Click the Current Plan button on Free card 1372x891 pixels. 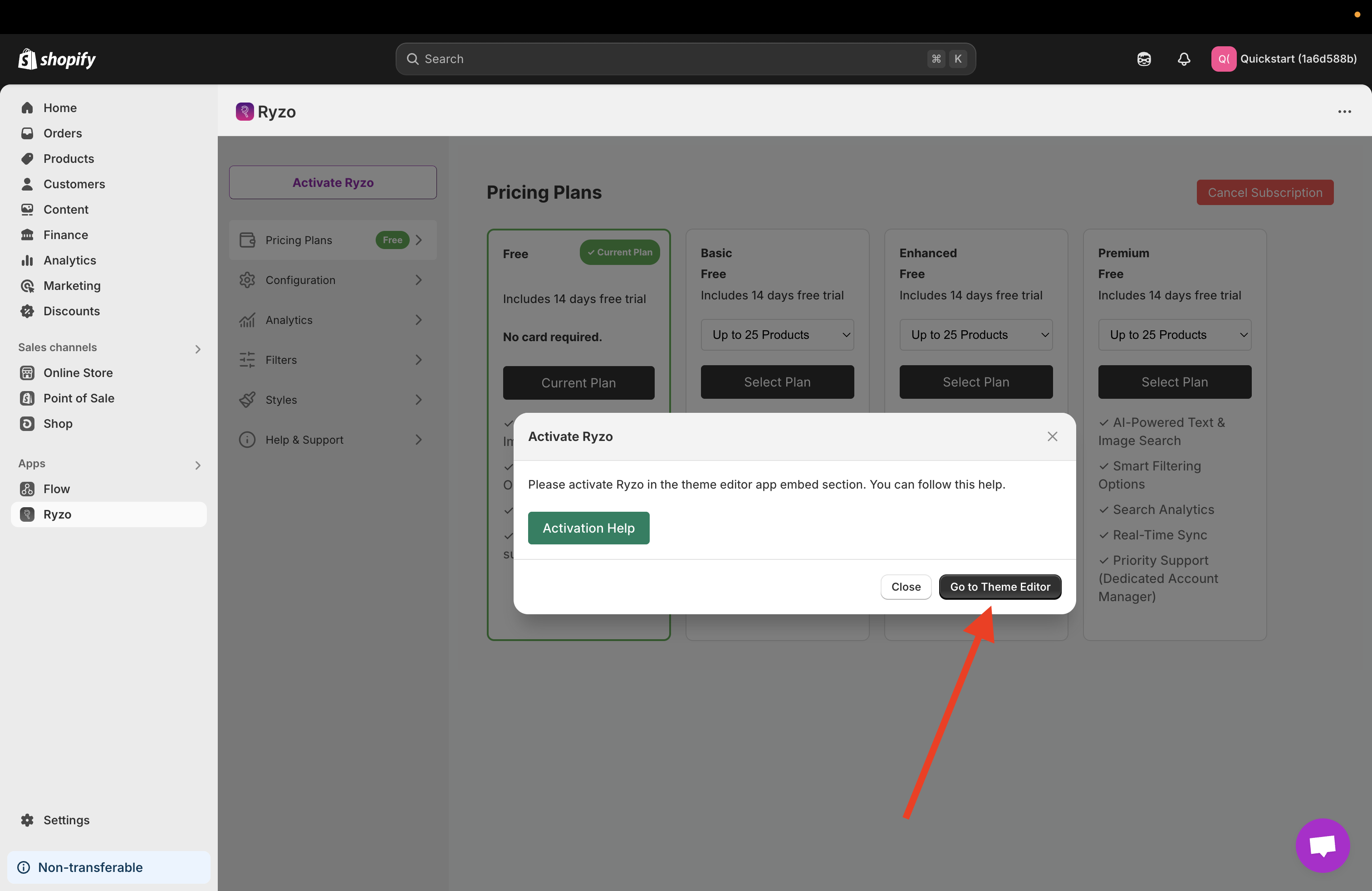[x=578, y=383]
